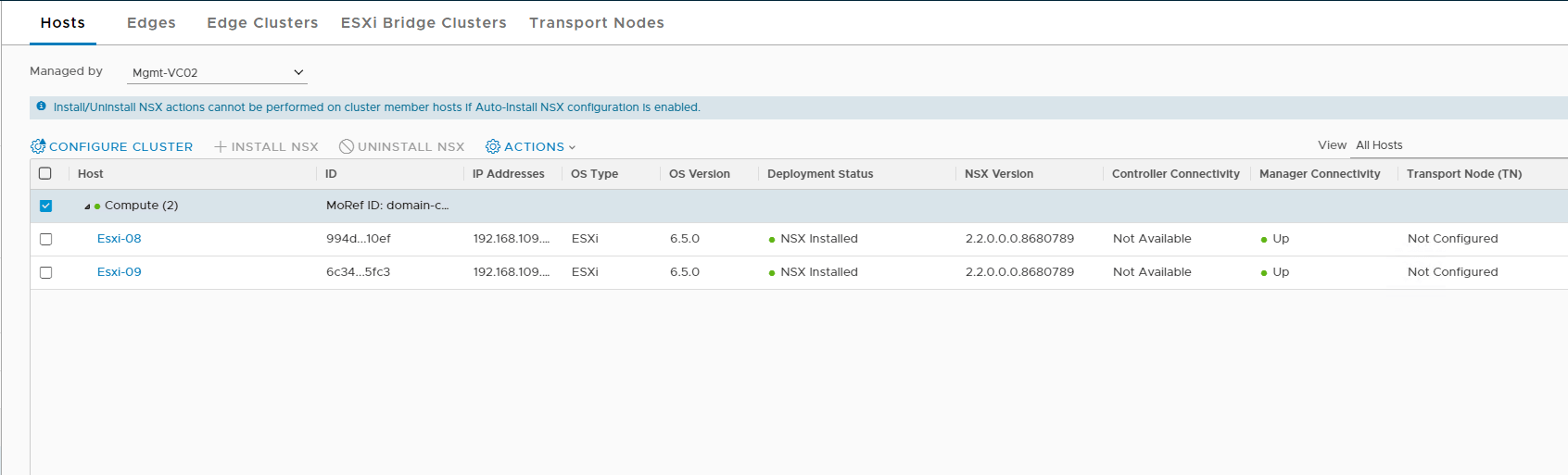
Task: Collapse the Compute (2) cluster tree
Action: pyautogui.click(x=87, y=206)
